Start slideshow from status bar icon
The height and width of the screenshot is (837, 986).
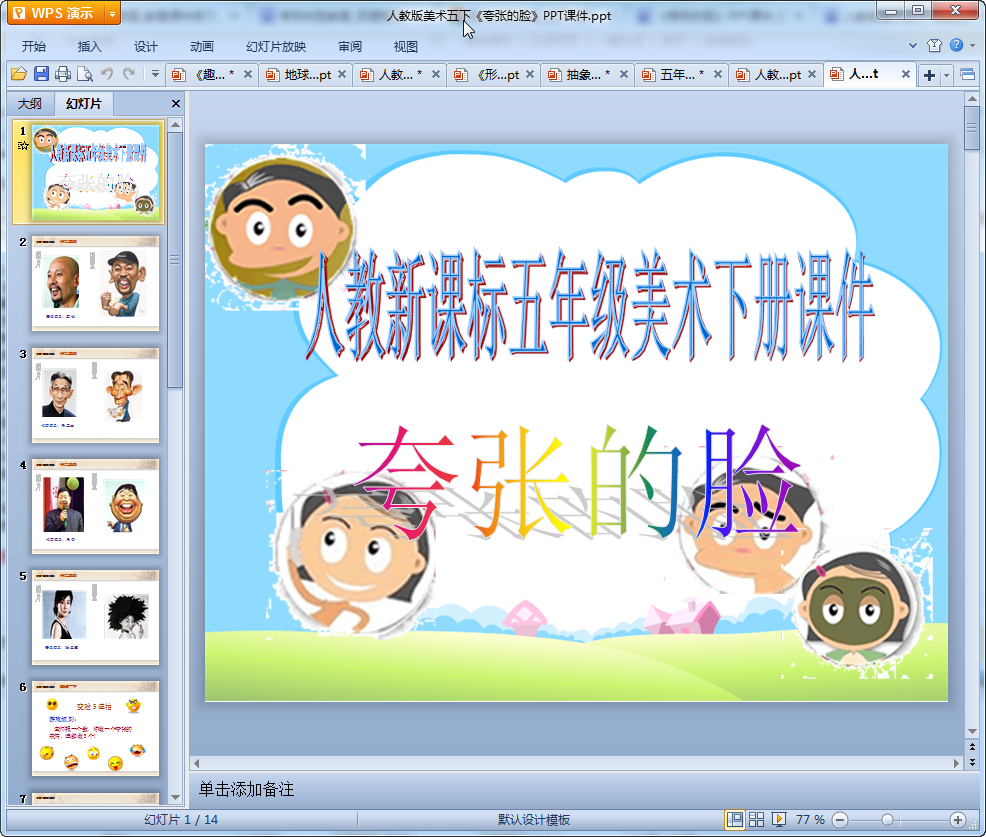(778, 819)
